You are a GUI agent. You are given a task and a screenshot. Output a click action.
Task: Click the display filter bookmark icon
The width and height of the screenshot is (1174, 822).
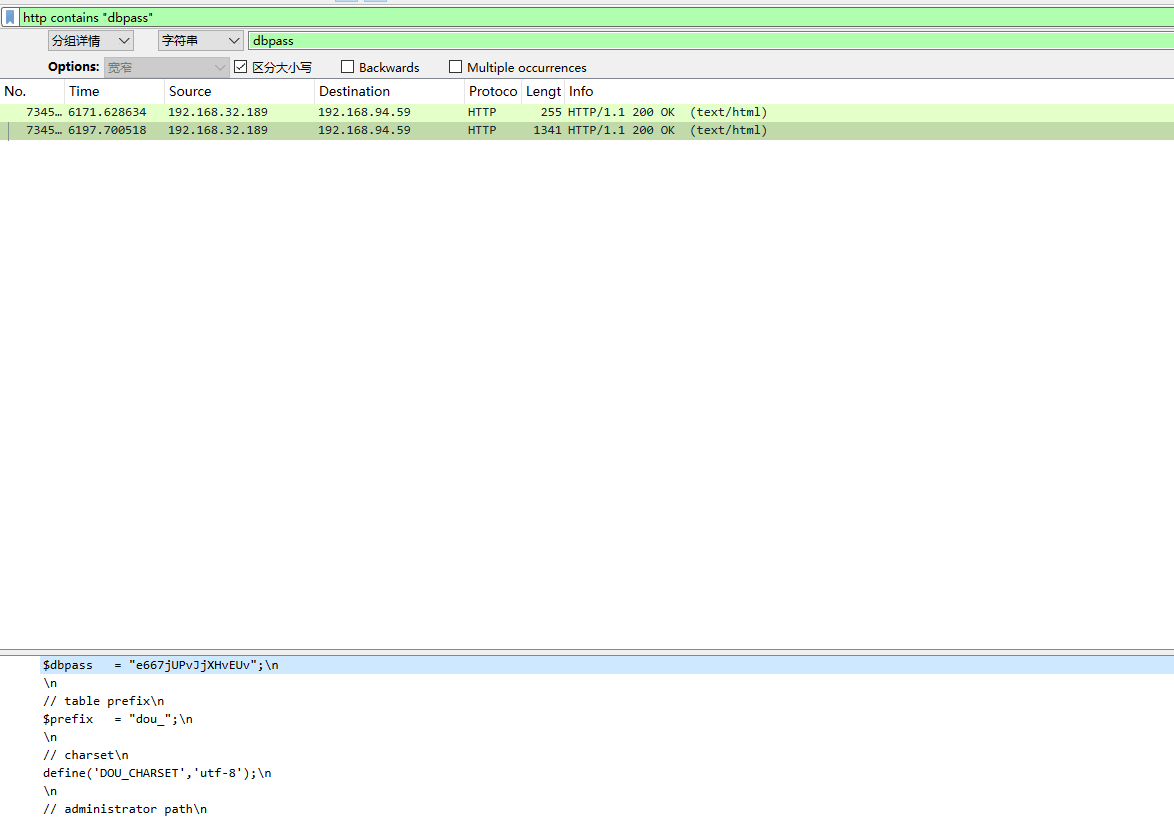point(10,18)
